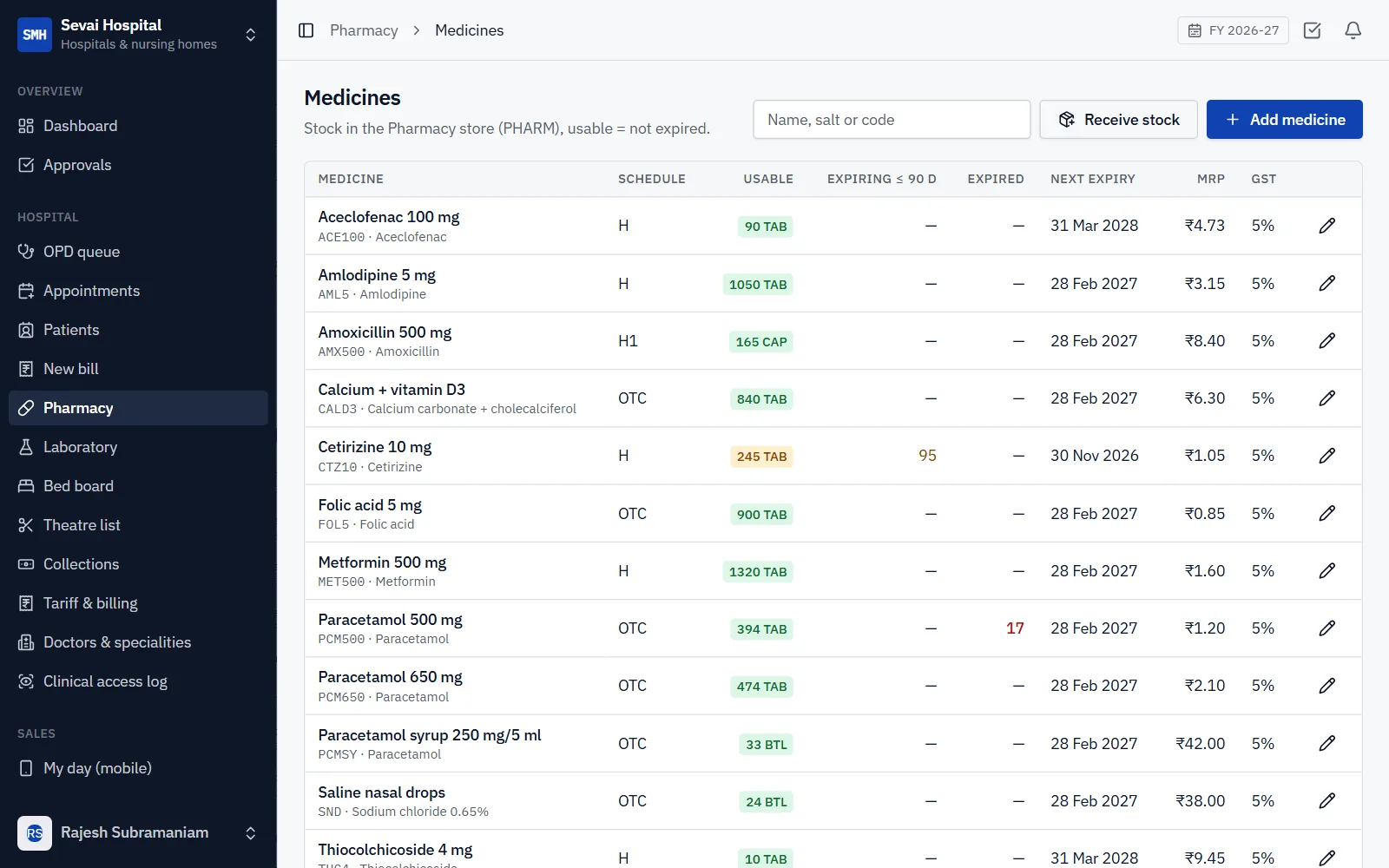Expand the Sevai Hospital organization switcher
The width and height of the screenshot is (1389, 868).
tap(250, 35)
